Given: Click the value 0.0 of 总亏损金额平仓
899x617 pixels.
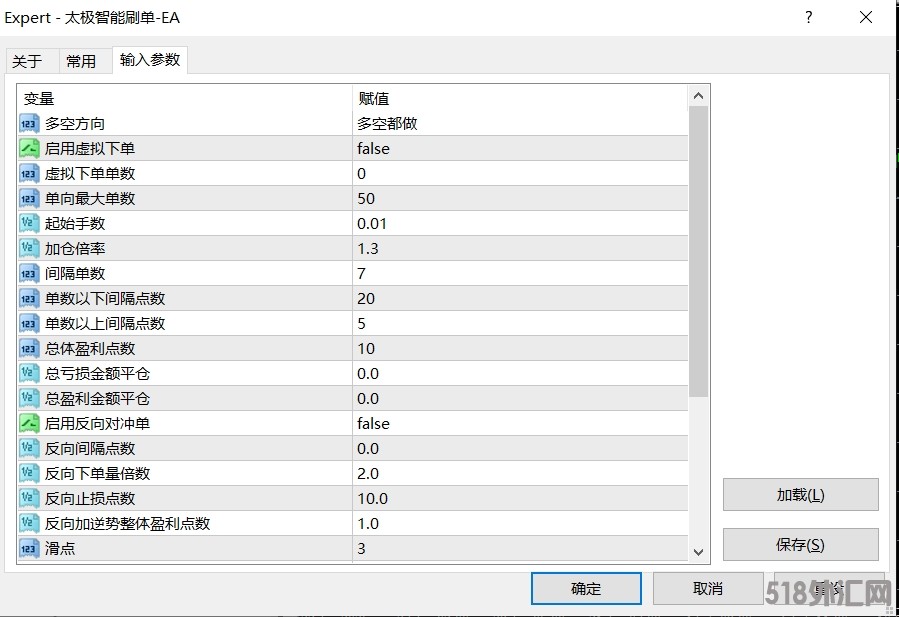Looking at the screenshot, I should coord(368,373).
